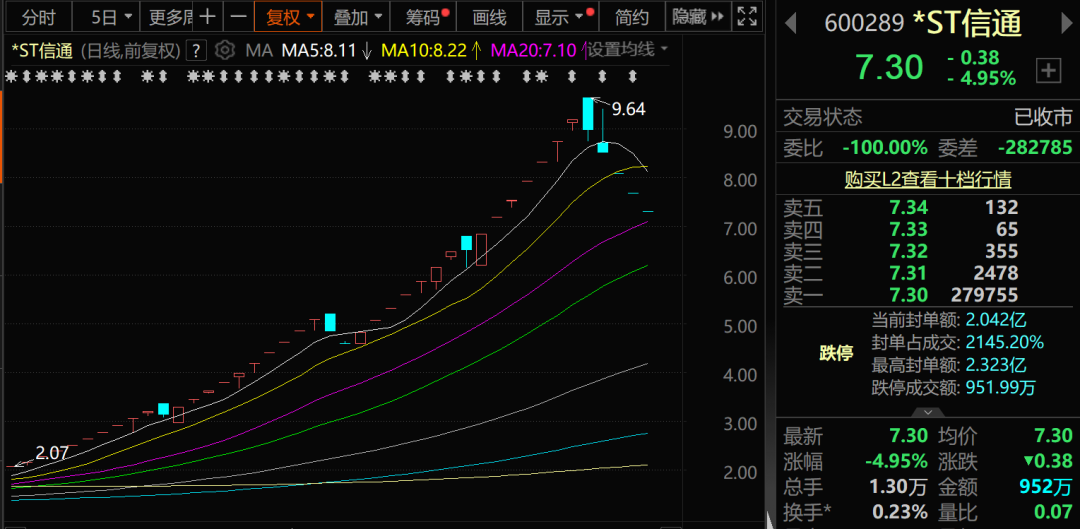
Task: Open the 复权 adjustment dropdown
Action: click(x=290, y=17)
